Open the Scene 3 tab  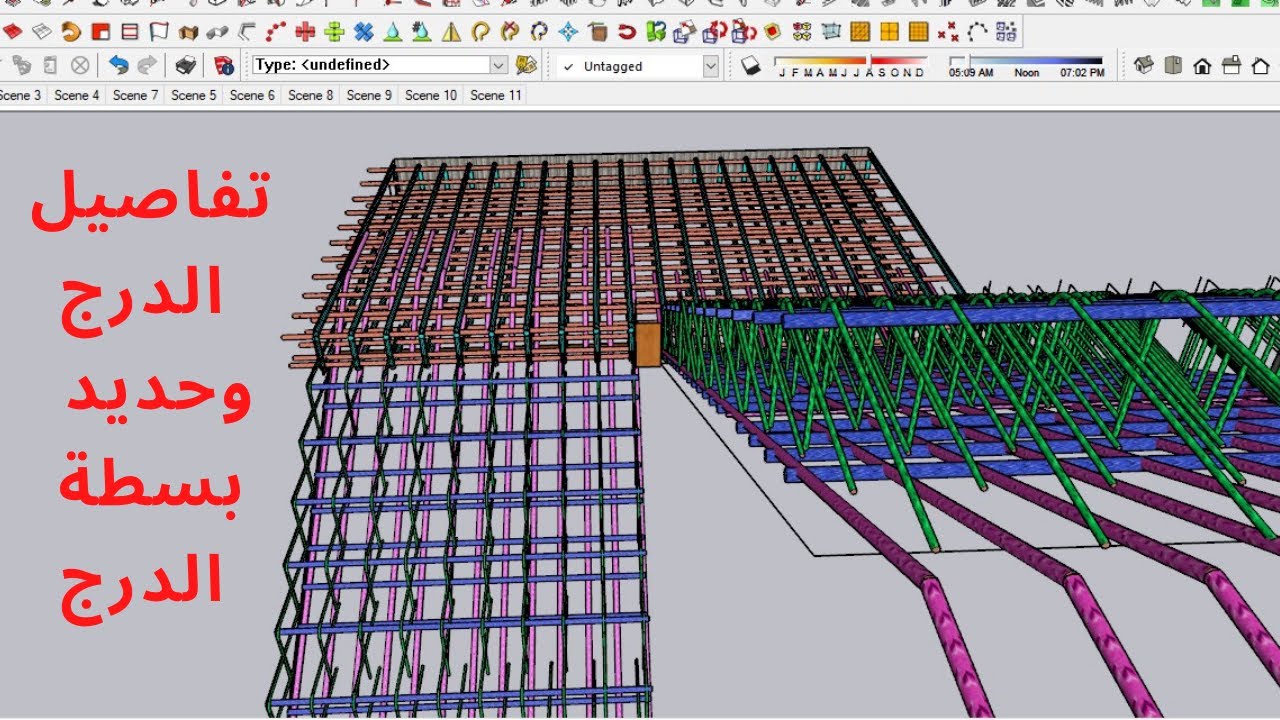[21, 95]
